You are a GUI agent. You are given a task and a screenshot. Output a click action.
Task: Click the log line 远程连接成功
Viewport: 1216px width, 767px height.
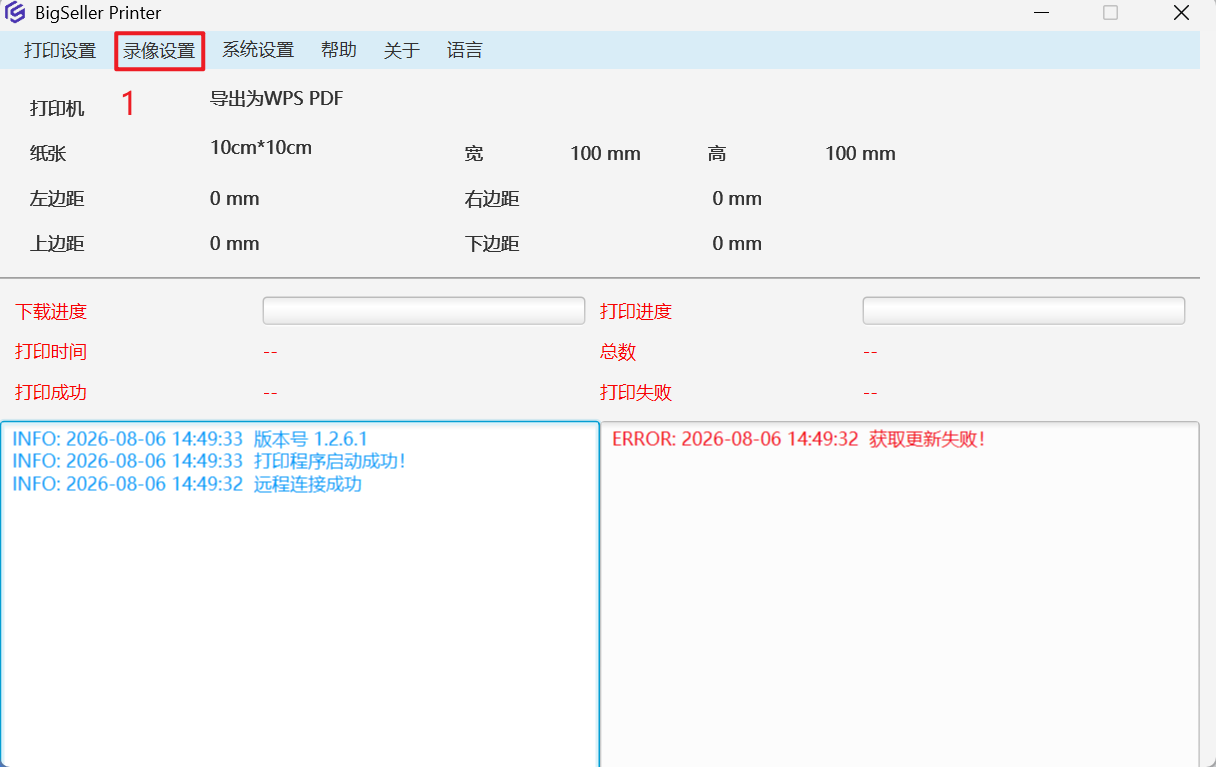click(187, 484)
